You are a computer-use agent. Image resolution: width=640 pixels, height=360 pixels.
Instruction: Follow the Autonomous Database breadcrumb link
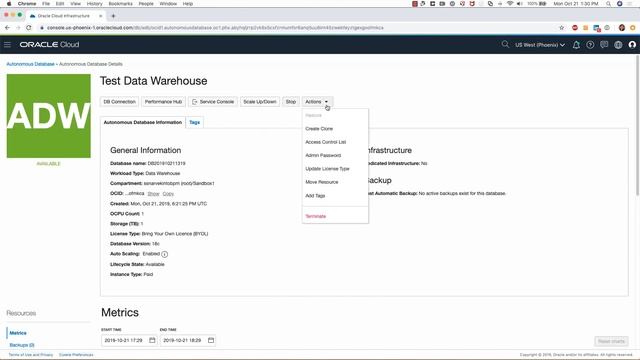[x=30, y=64]
